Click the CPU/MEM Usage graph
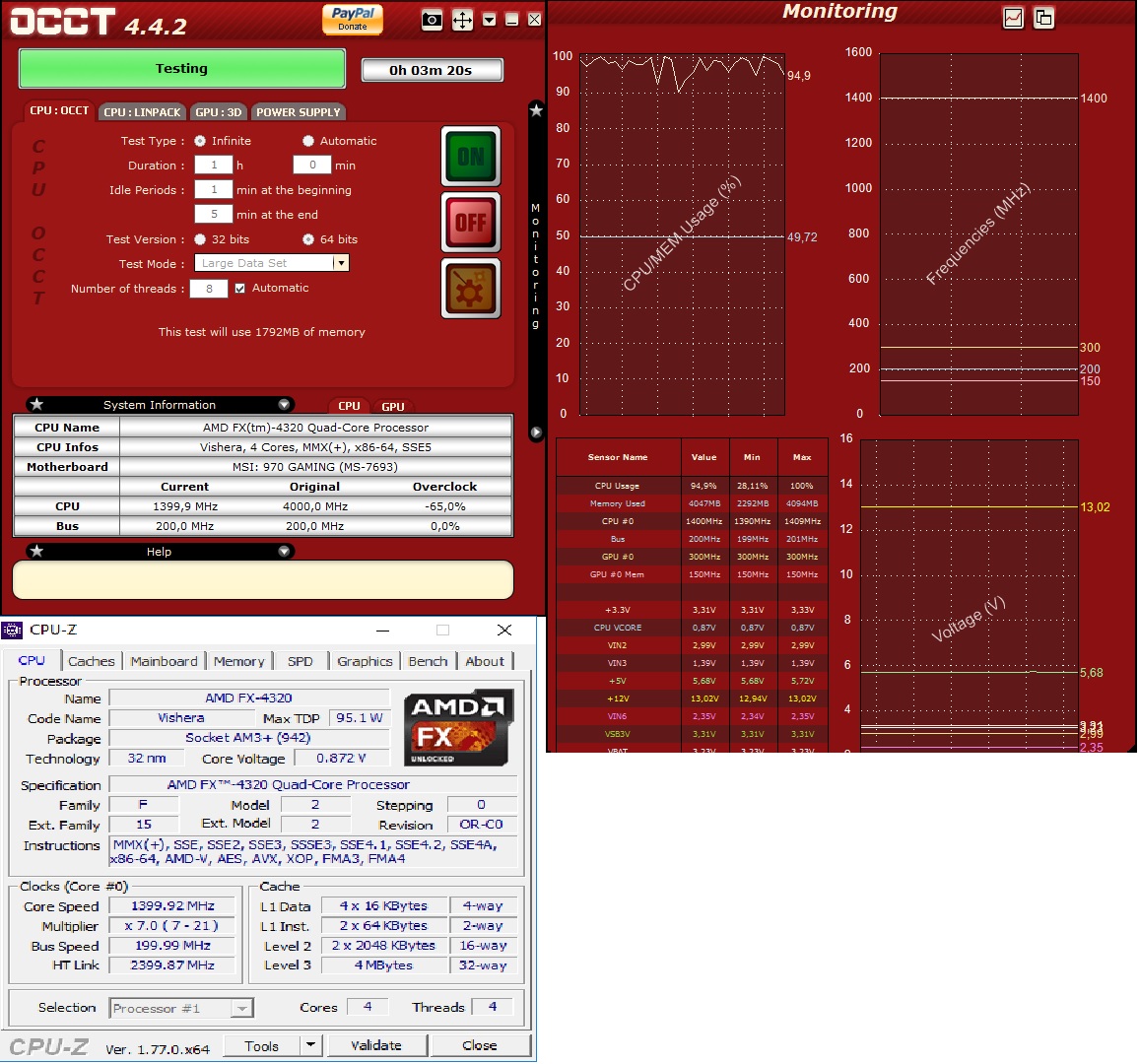 (682, 233)
